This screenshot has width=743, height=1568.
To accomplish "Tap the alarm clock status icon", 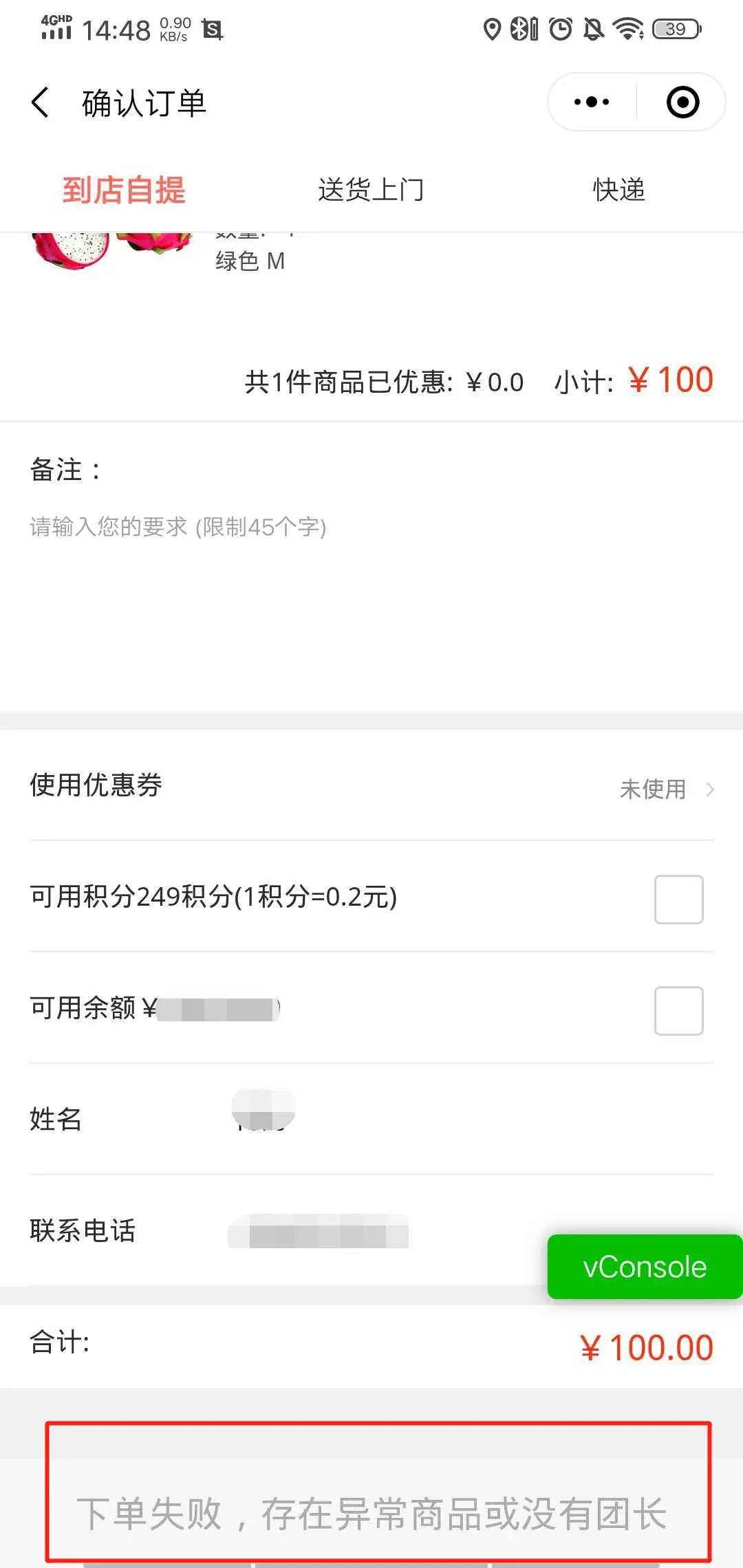I will point(561,30).
